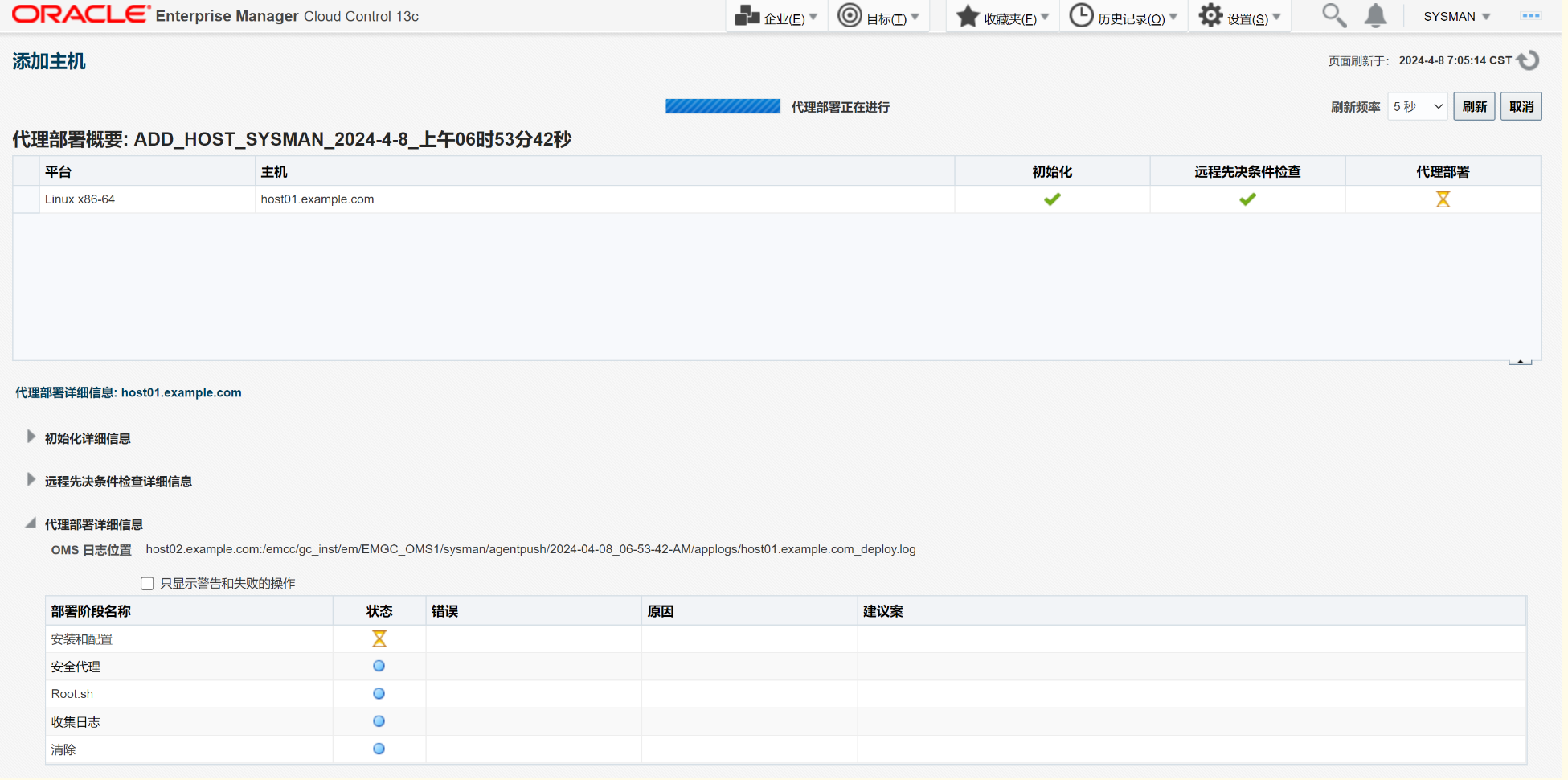Open the 刷新频率 5 秒 dropdown

tap(1418, 107)
